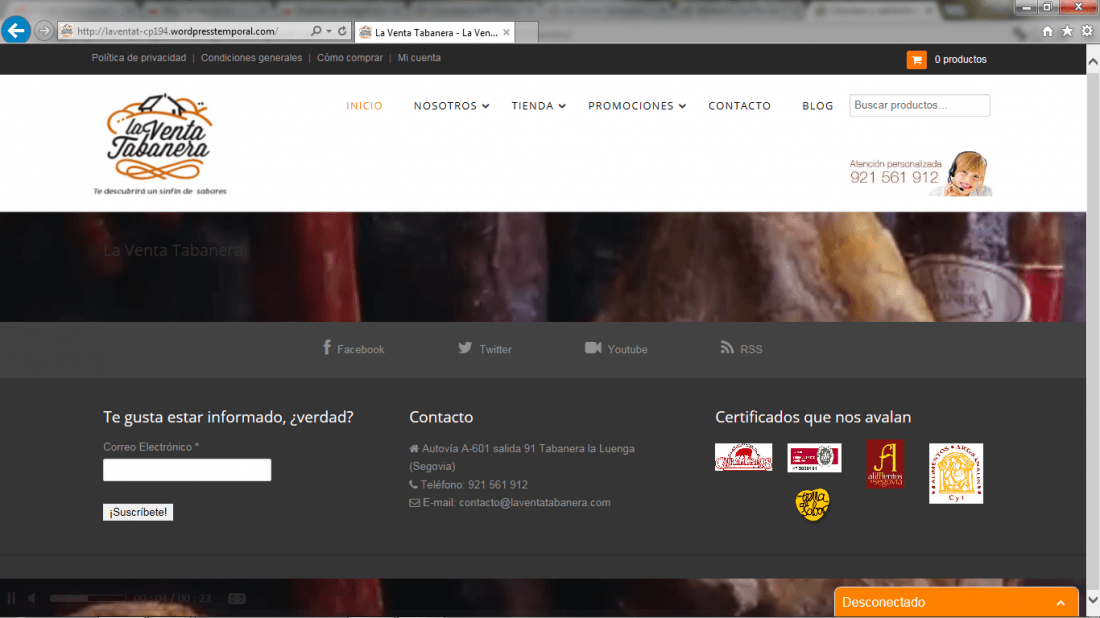Click the Teléfono: 921 561 912 text

474,485
